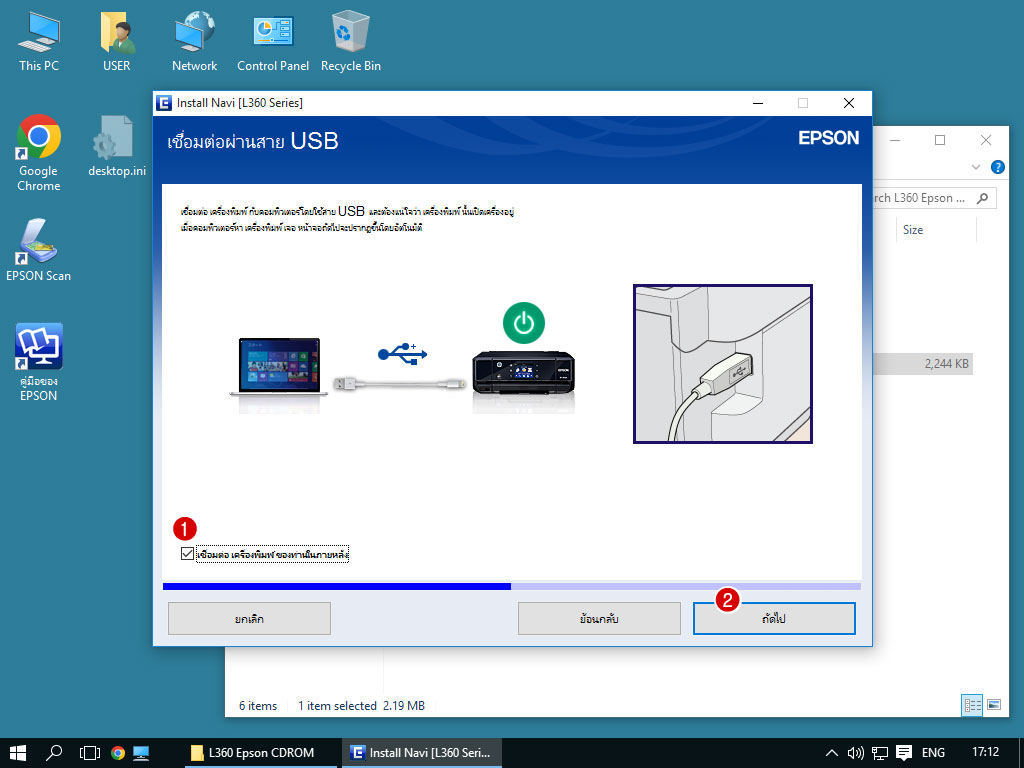
Task: Open the EPSON Scan desktop shortcut
Action: (x=39, y=248)
